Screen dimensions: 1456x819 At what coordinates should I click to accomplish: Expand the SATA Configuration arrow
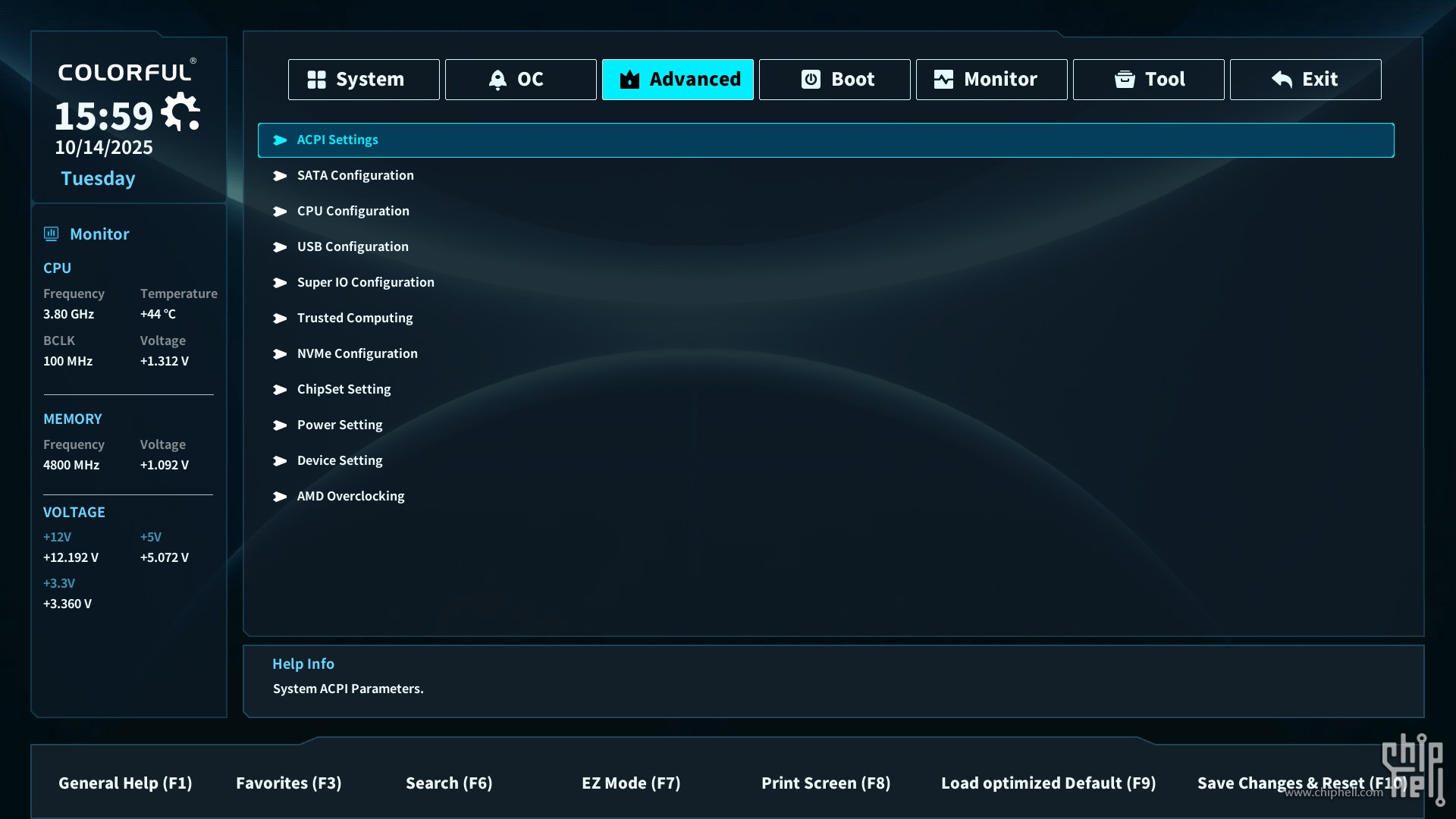[x=280, y=176]
